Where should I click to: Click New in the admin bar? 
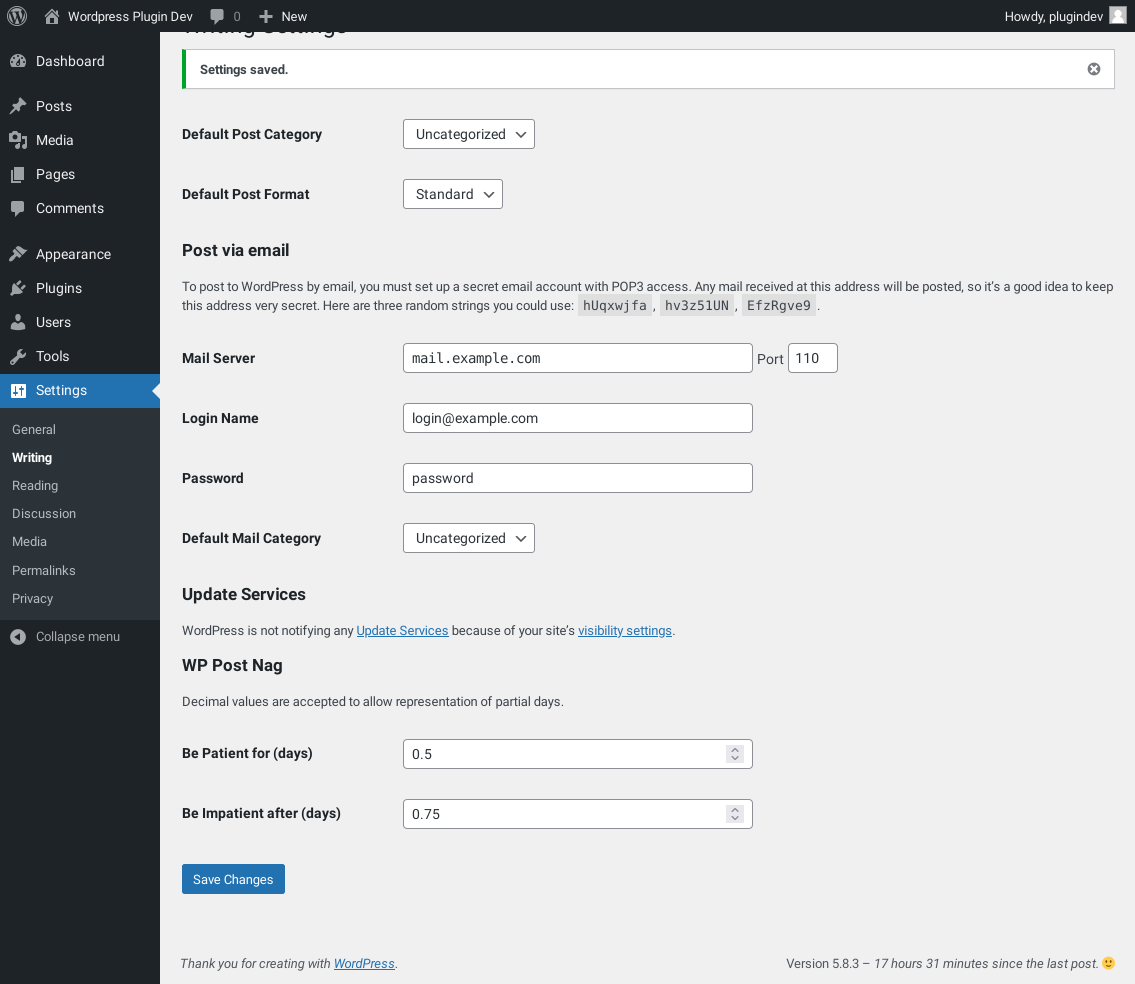pos(294,16)
